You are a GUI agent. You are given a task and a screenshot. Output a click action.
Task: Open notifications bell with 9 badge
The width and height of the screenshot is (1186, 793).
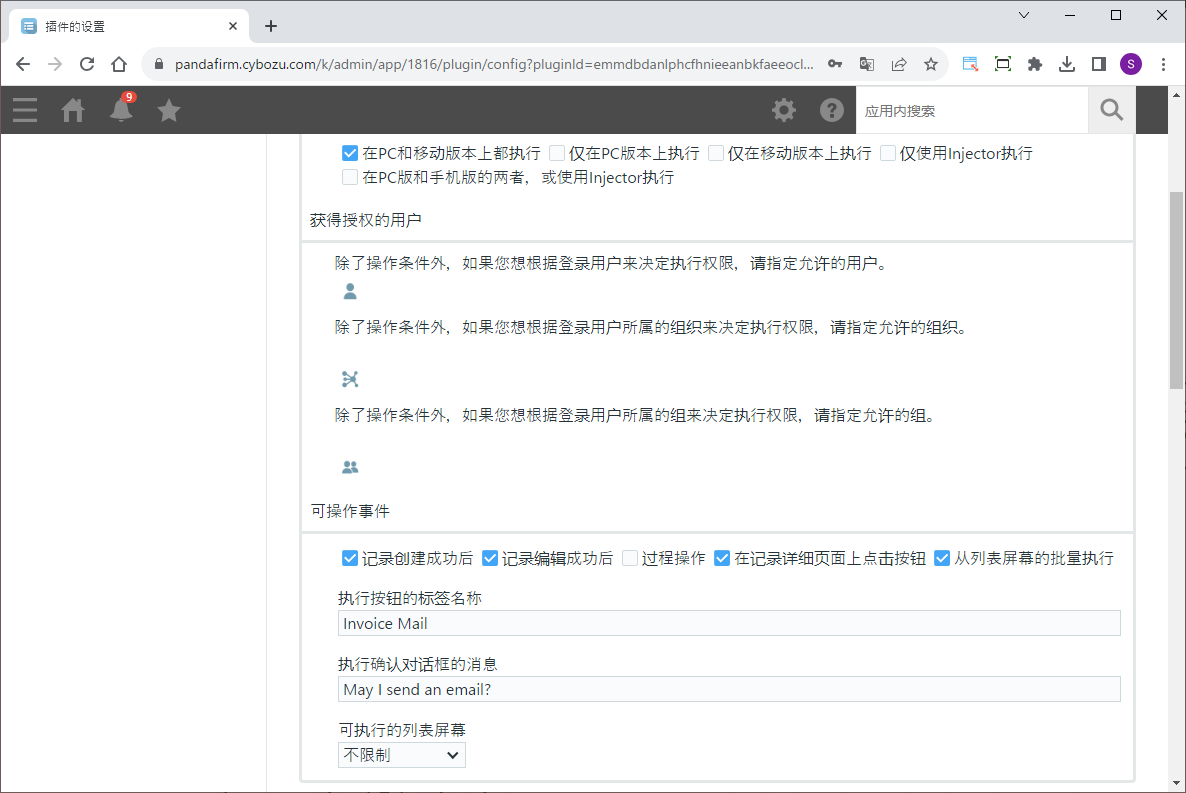[x=121, y=110]
